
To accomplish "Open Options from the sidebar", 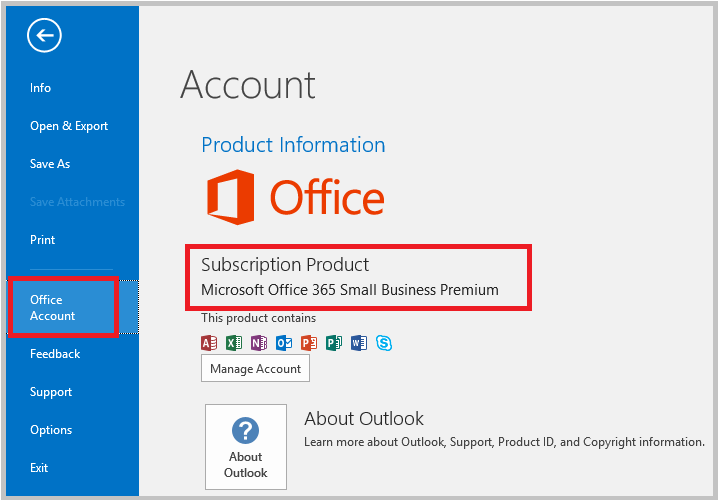I will coord(51,430).
